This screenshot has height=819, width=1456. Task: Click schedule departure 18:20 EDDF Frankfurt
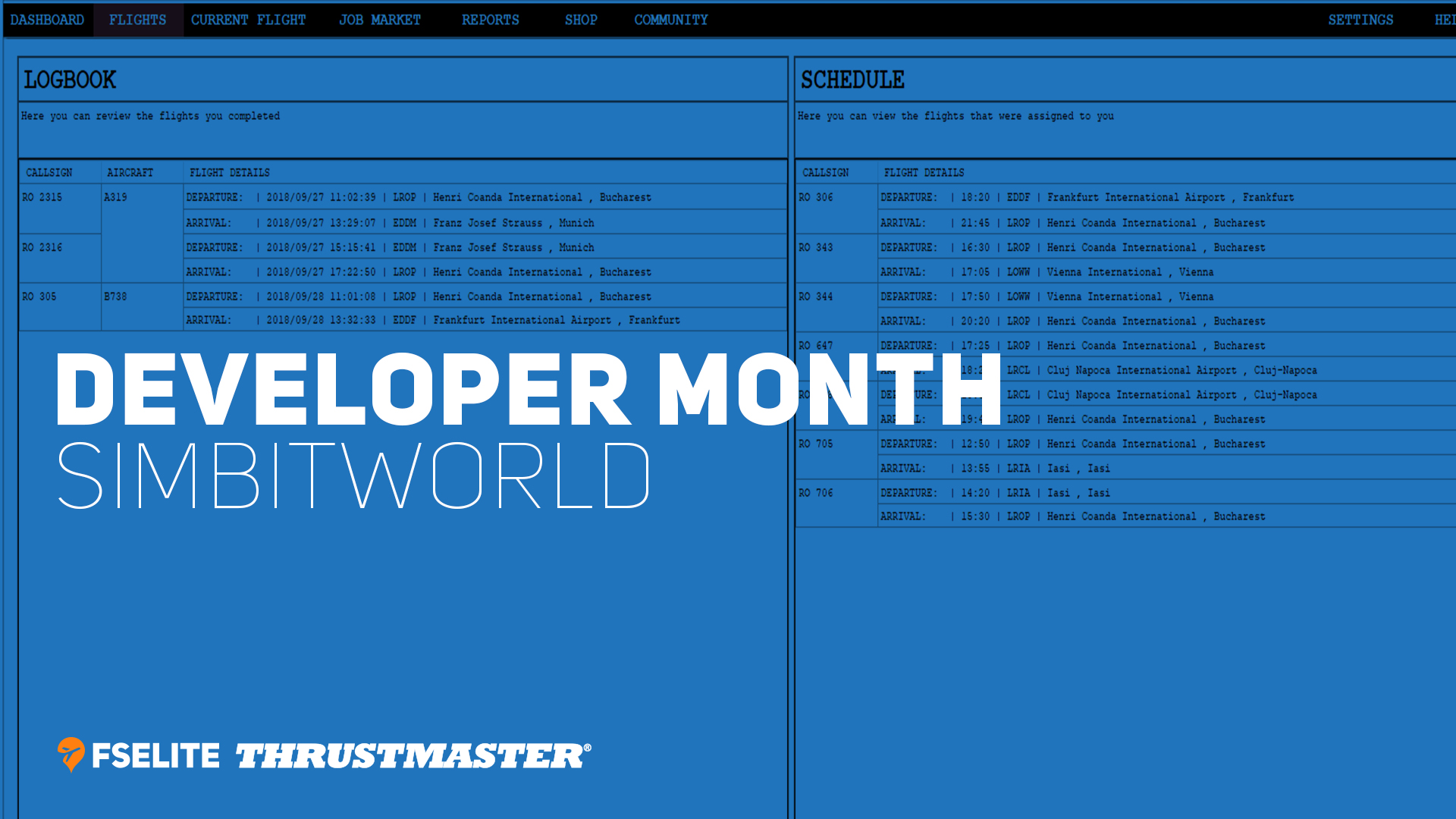click(1168, 197)
